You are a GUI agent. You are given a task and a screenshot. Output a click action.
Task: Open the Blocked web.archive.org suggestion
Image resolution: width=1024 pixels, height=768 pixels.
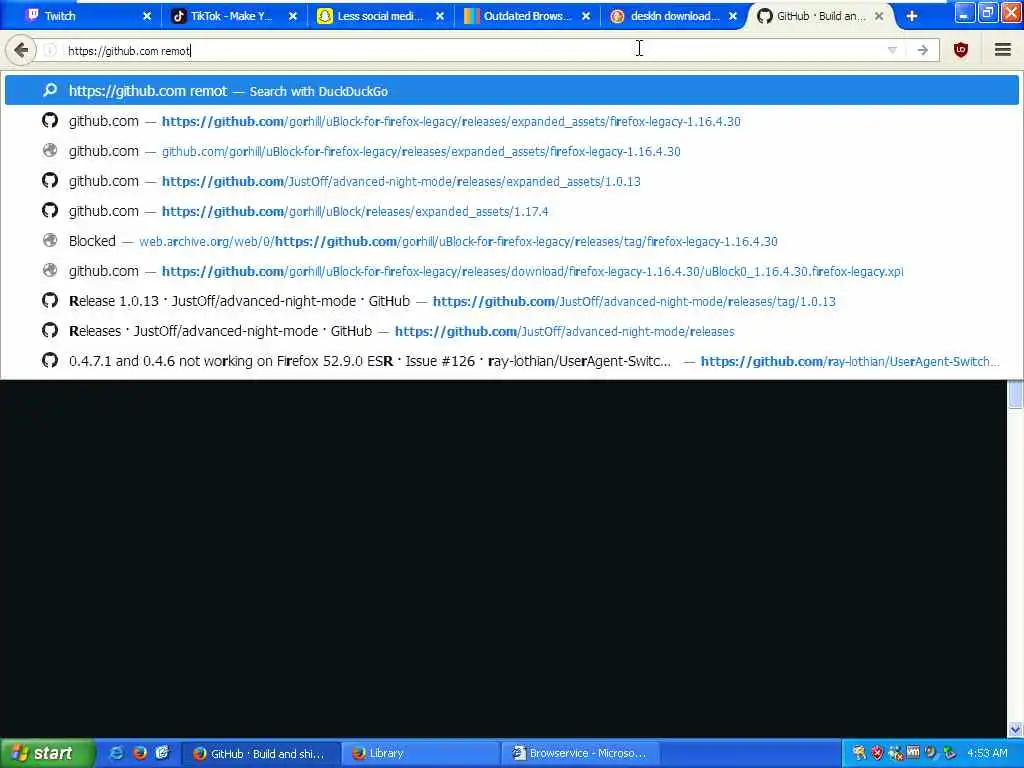511,241
